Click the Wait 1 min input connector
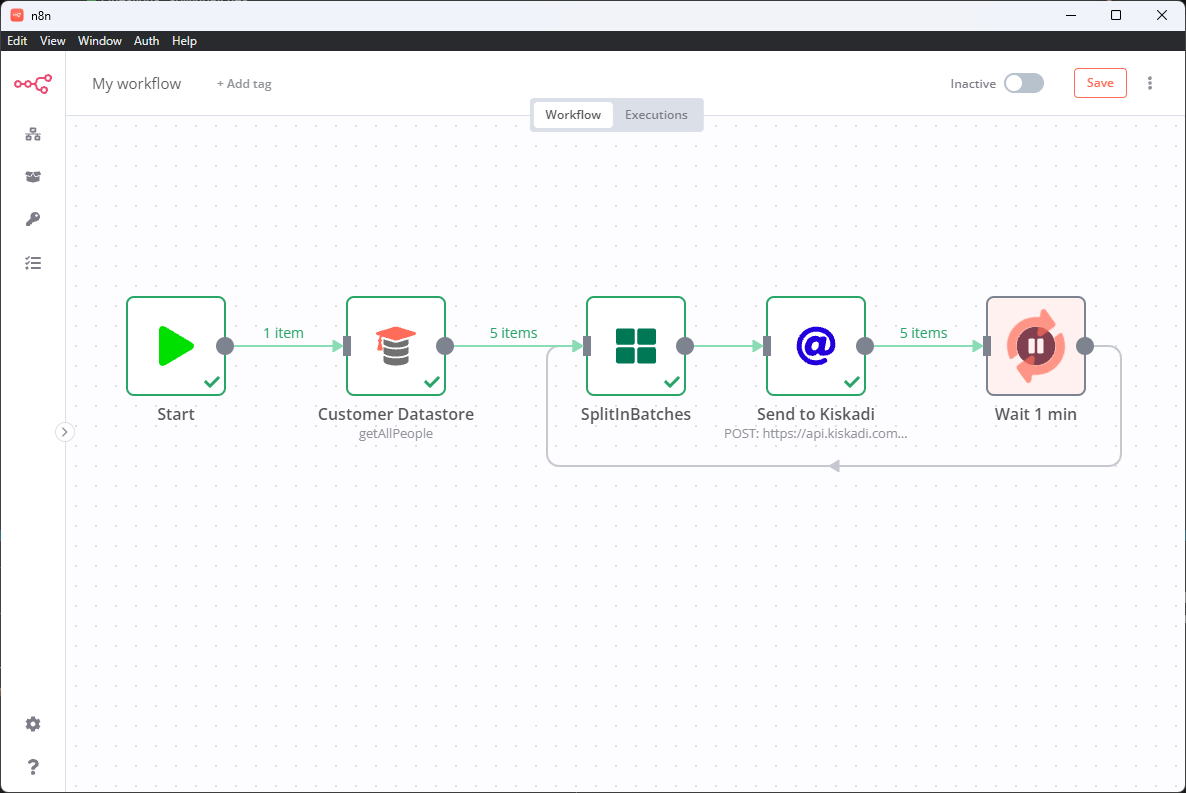This screenshot has height=793, width=1186. pos(987,346)
